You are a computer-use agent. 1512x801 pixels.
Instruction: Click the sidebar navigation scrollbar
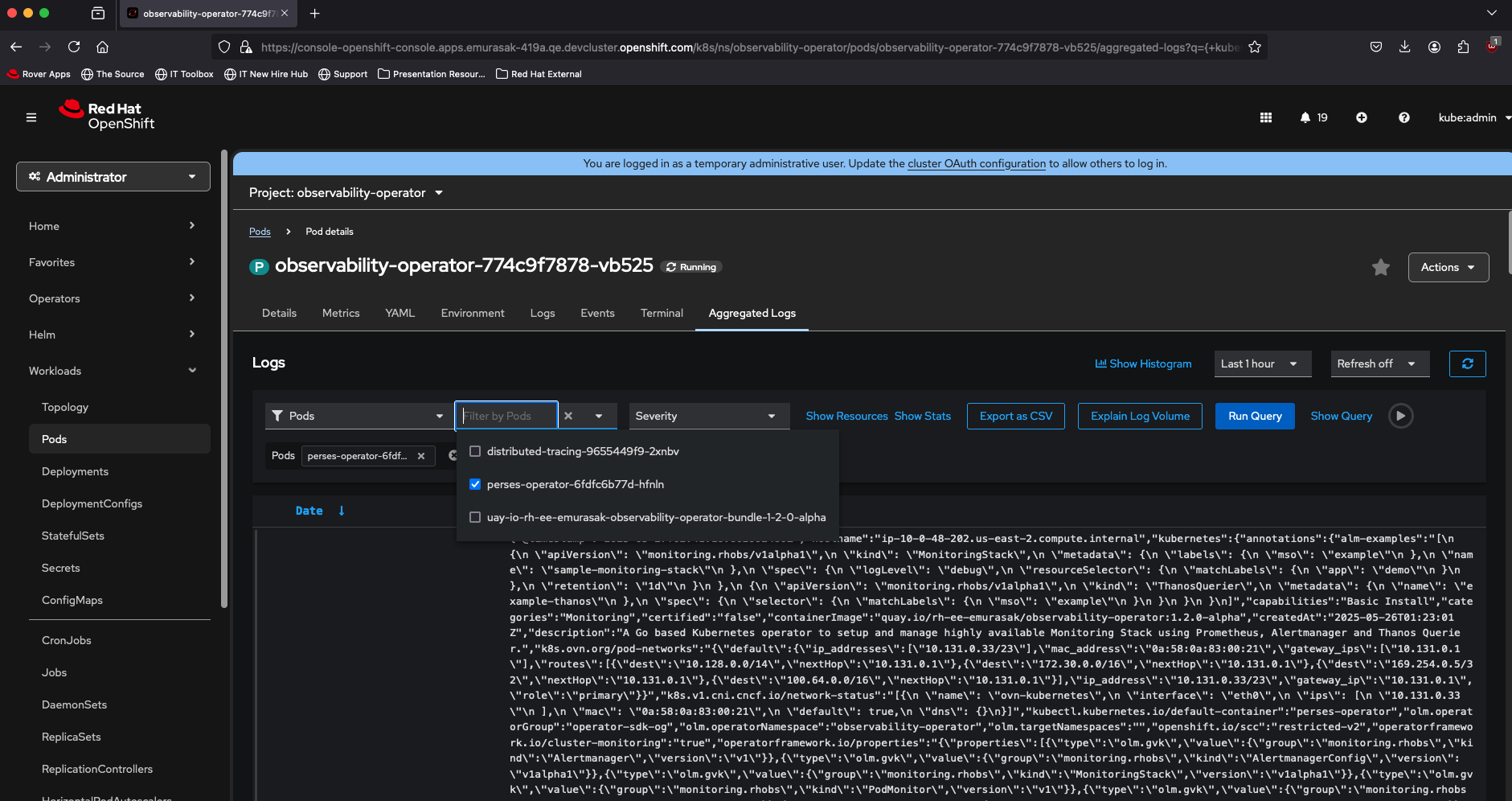(224, 378)
